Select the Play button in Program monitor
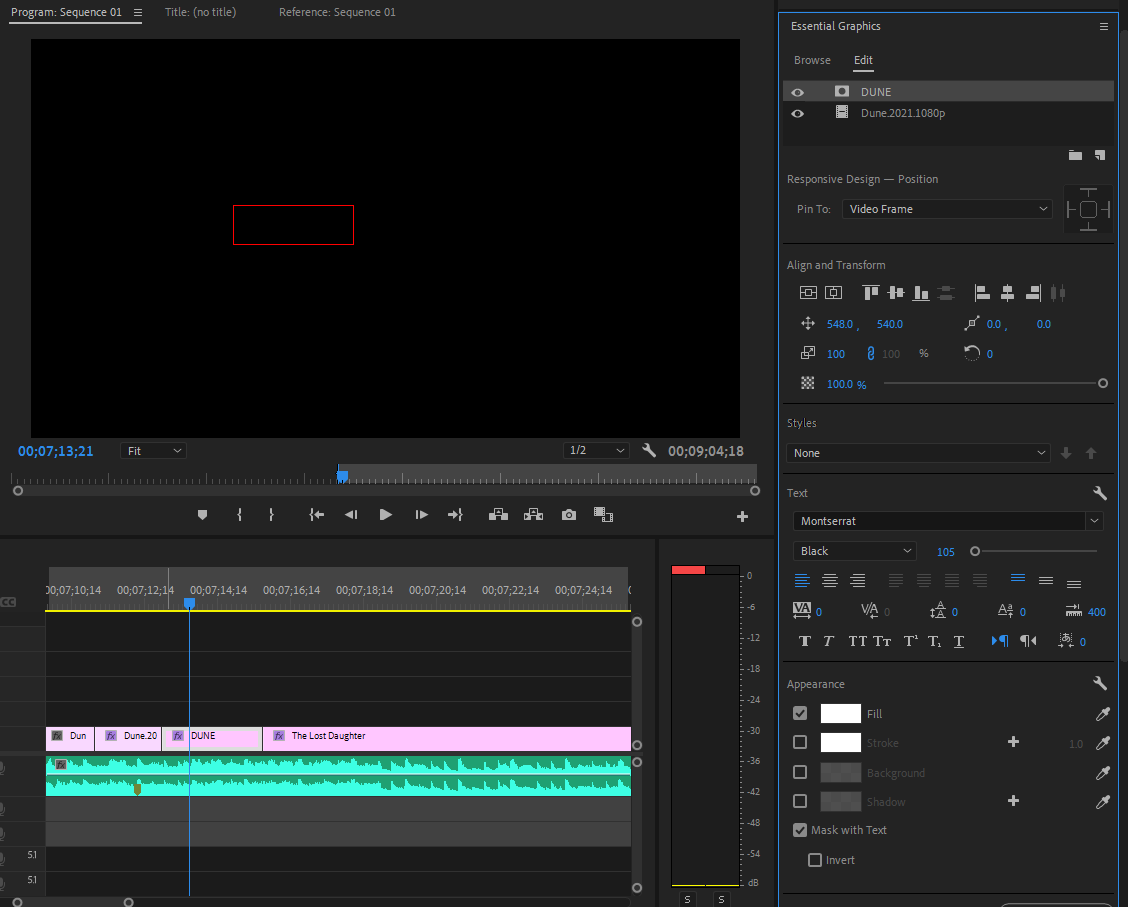Image resolution: width=1128 pixels, height=907 pixels. [385, 514]
